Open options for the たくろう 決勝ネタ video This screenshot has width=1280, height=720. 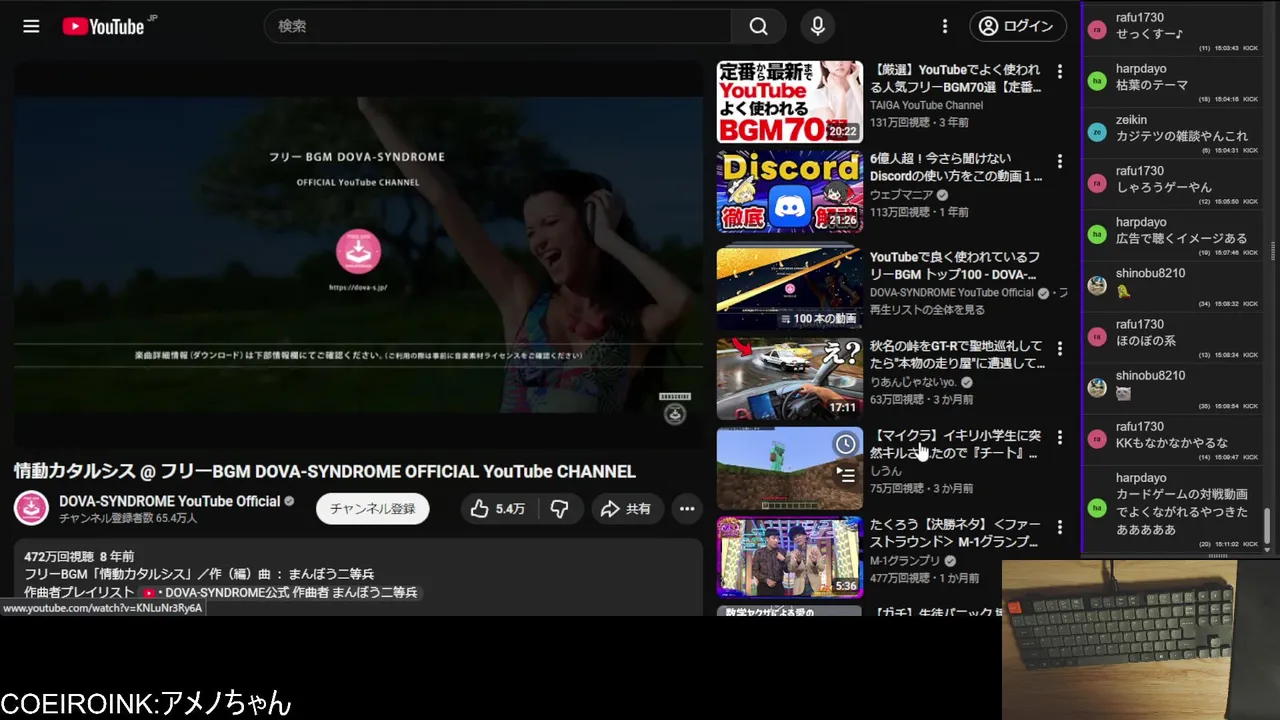click(x=1060, y=527)
